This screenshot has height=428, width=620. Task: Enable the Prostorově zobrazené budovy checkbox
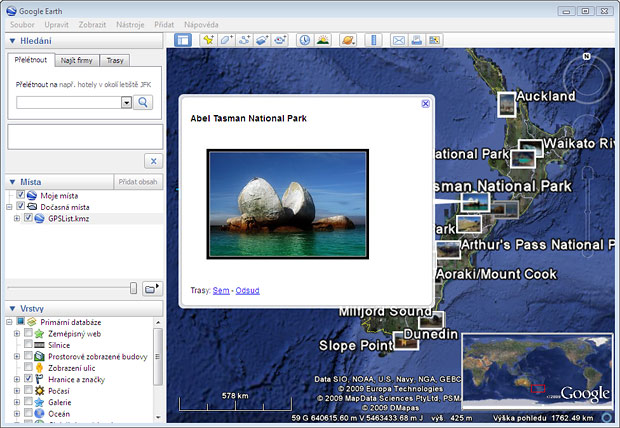click(x=28, y=355)
